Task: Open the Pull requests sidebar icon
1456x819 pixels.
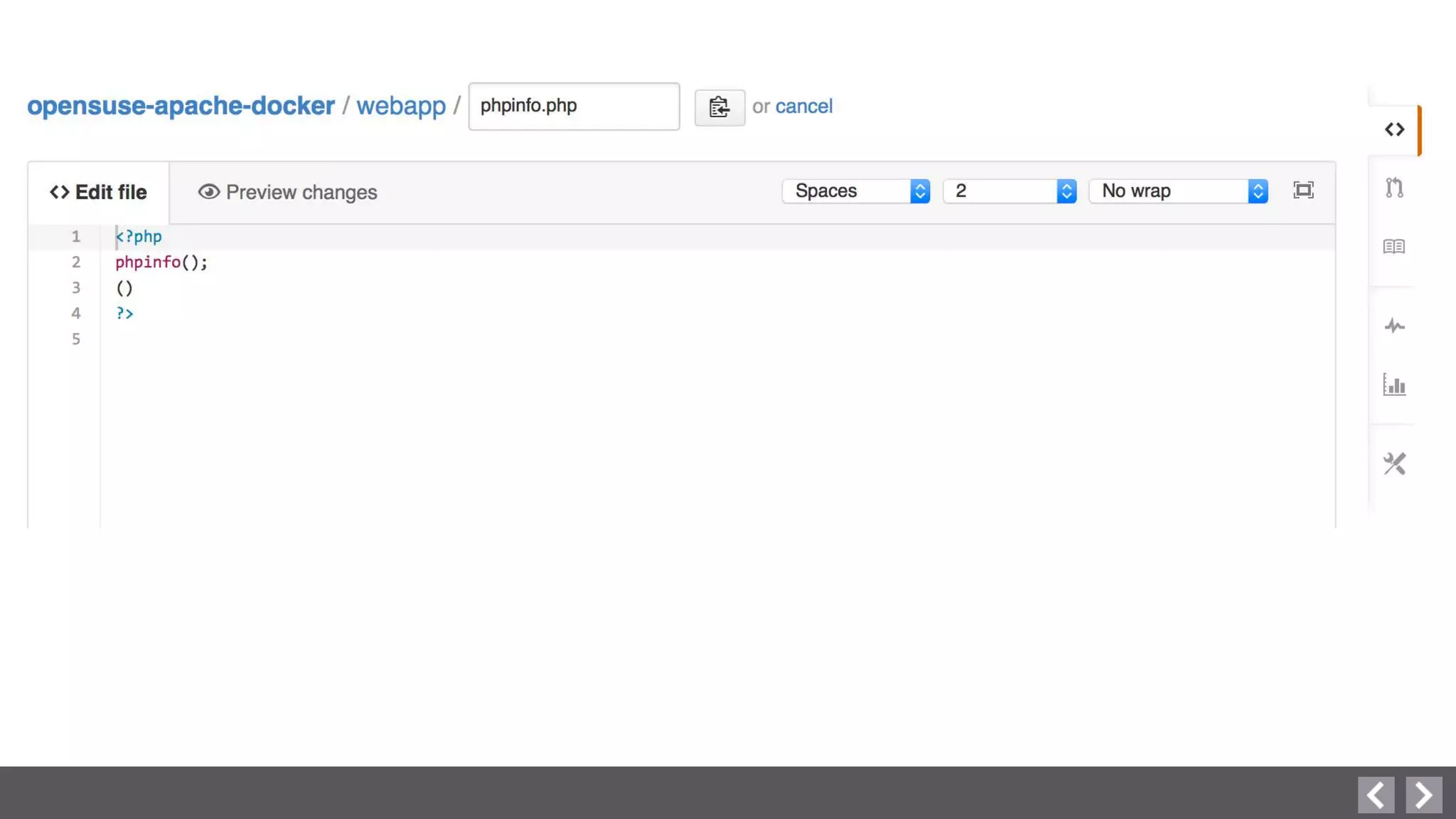Action: click(1394, 188)
